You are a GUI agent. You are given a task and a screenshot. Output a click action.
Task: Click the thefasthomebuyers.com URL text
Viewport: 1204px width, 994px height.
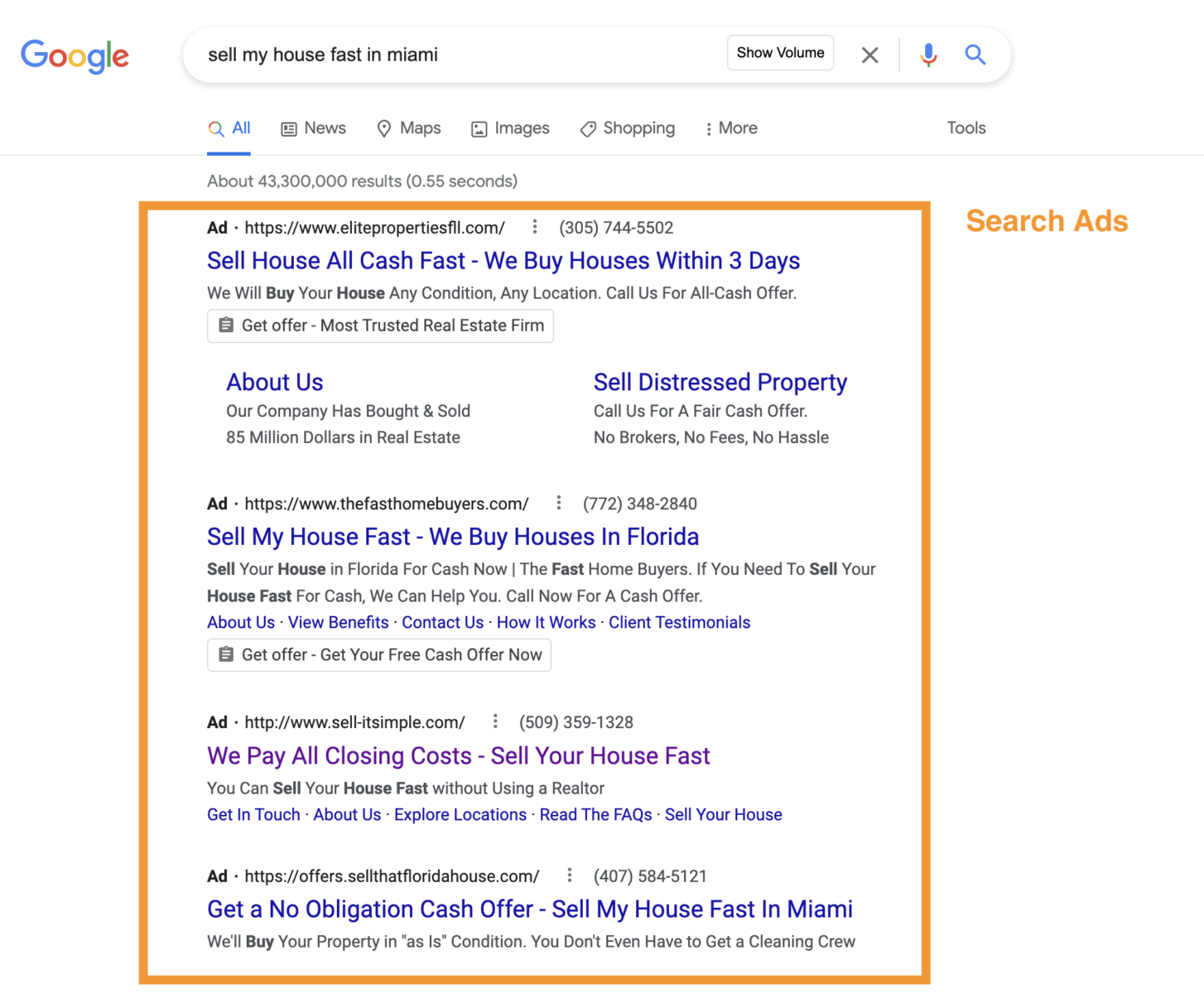387,504
